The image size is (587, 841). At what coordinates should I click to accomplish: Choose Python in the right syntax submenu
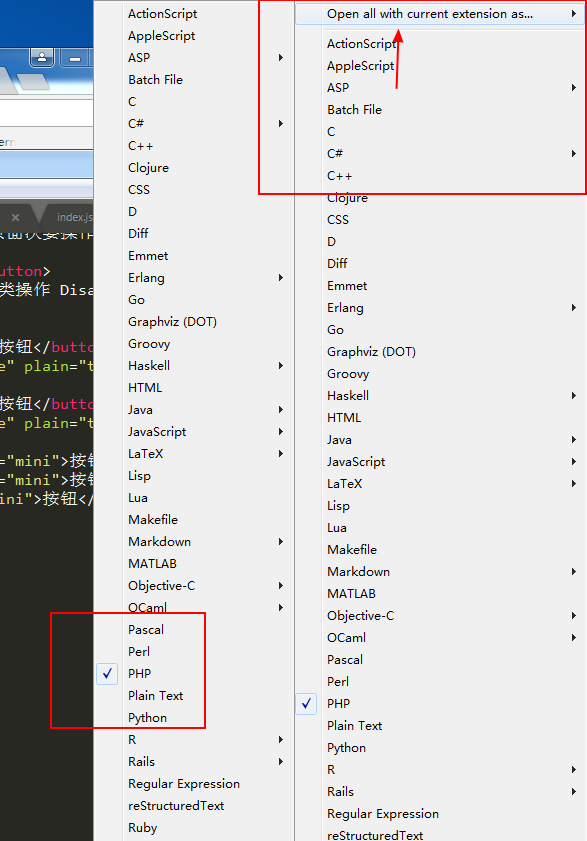click(347, 748)
